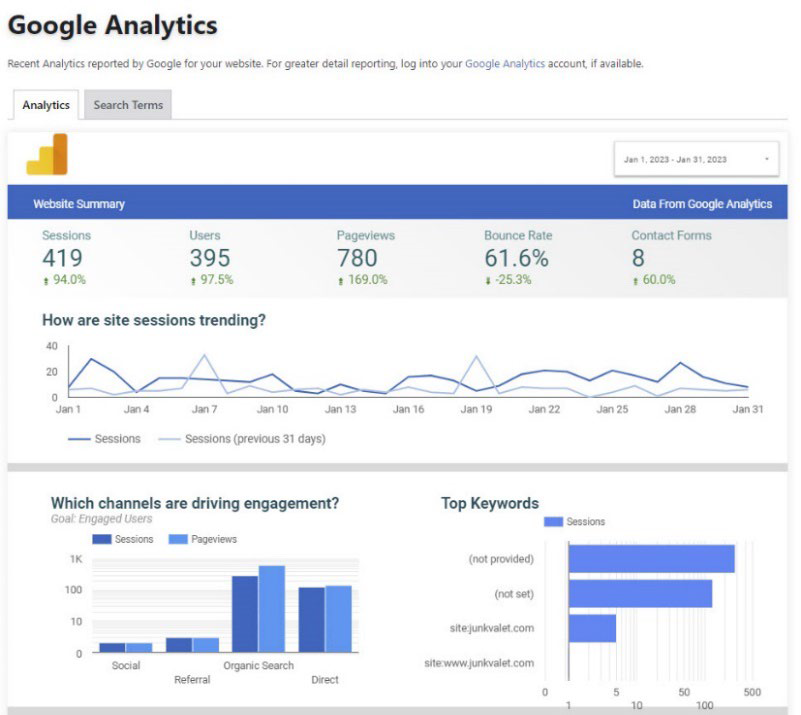The width and height of the screenshot is (801, 715).
Task: Click the Jan 7 axis label
Action: coord(204,409)
